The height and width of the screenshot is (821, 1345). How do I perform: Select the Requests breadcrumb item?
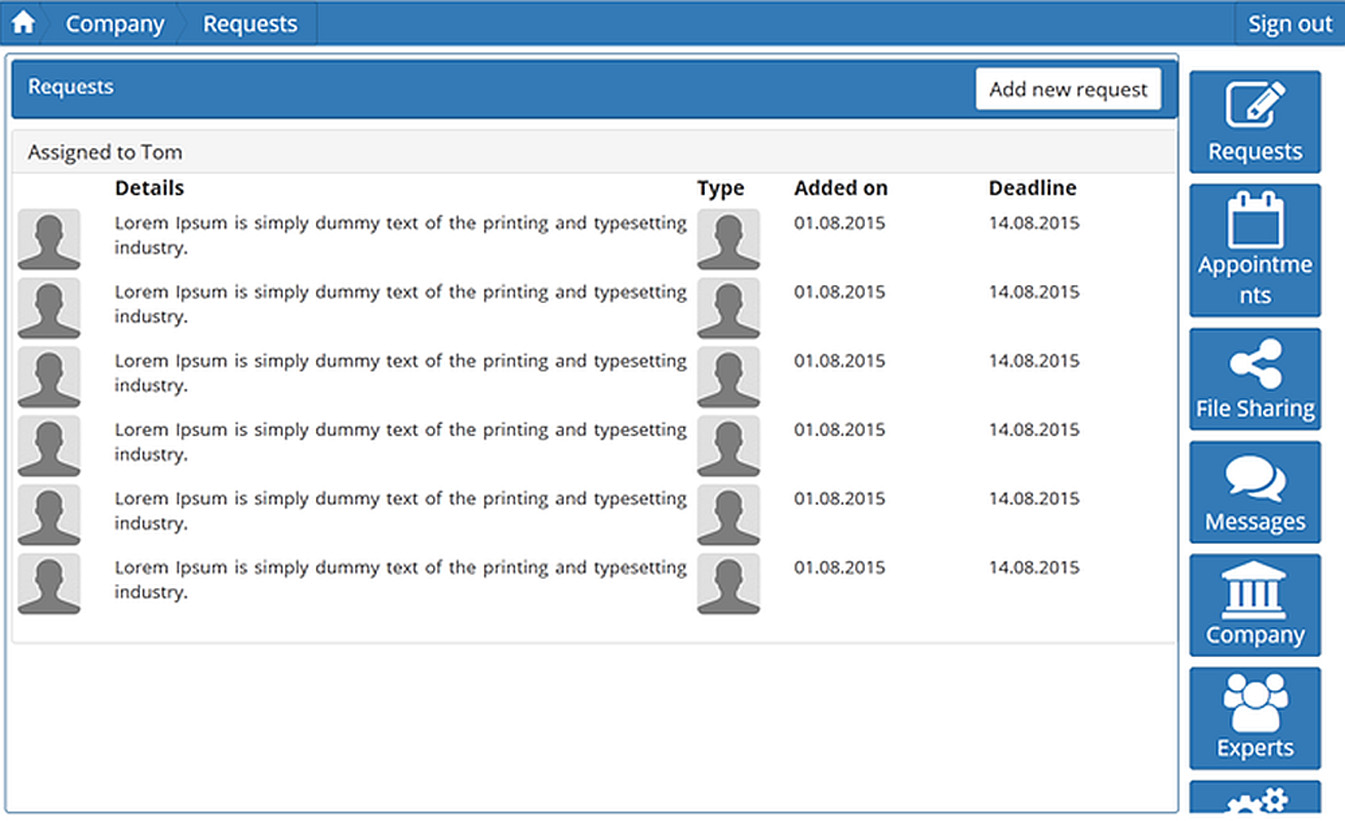pos(250,24)
